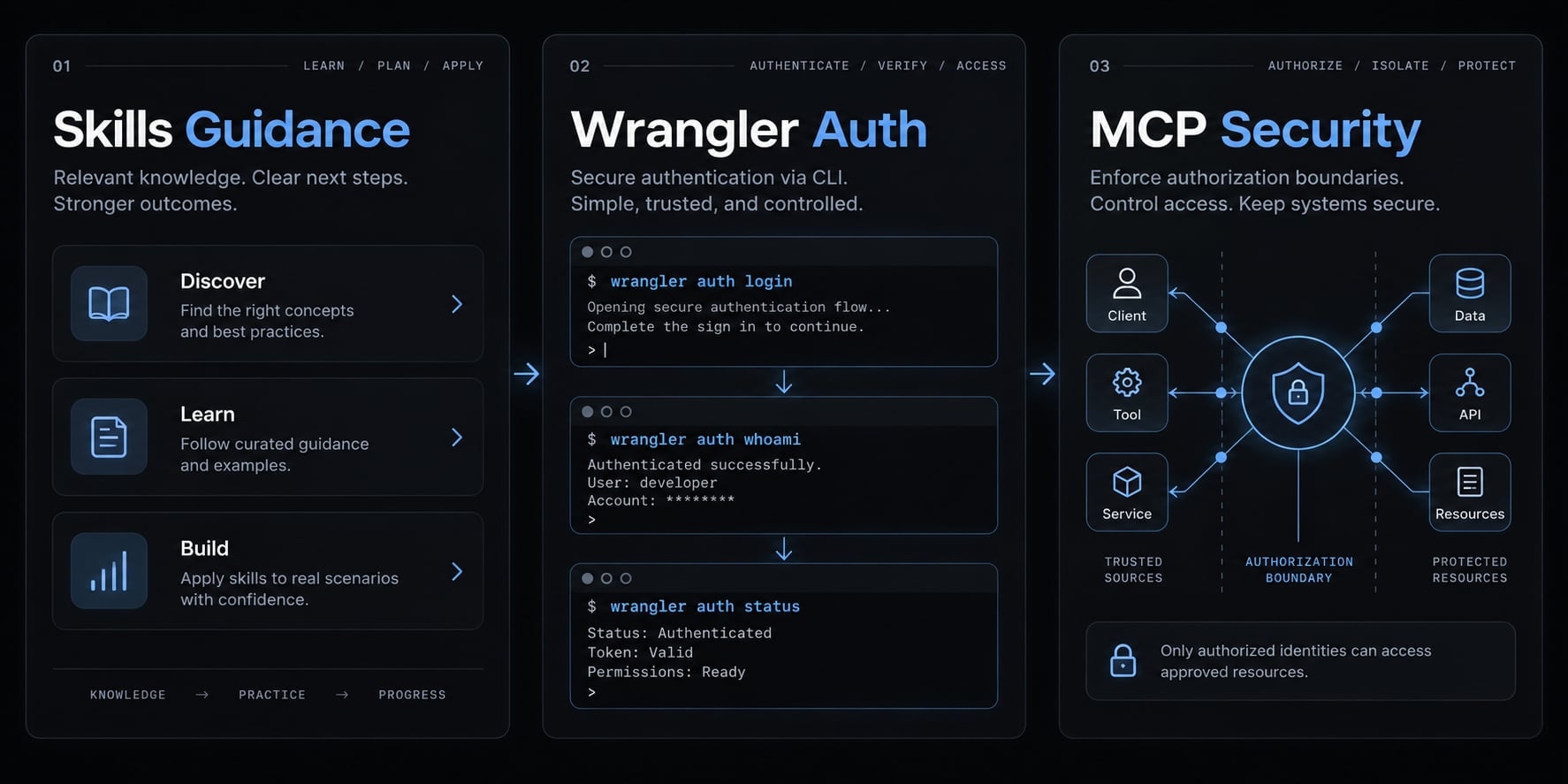Open the 'Apply skills to real scenarios' description
The height and width of the screenshot is (784, 1568).
pos(289,589)
